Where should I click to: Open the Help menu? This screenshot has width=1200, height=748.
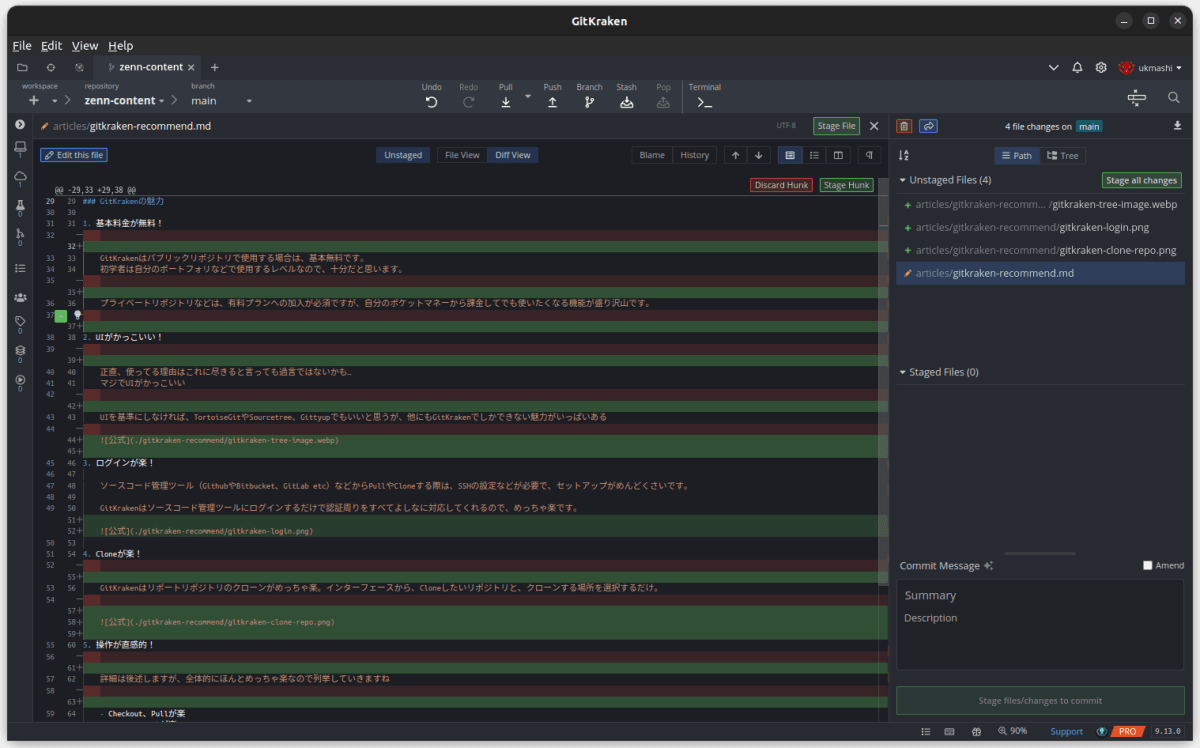click(120, 45)
